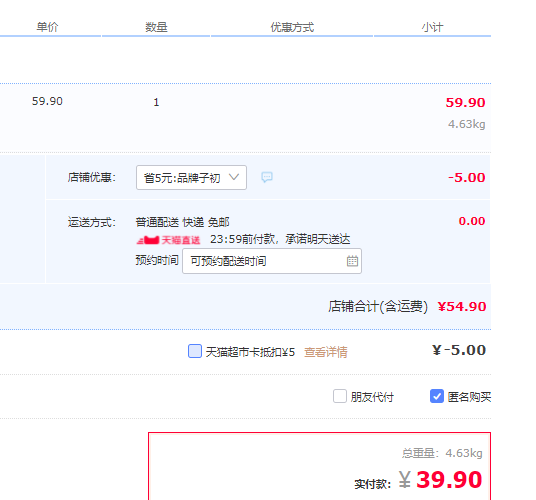The height and width of the screenshot is (500, 536).
Task: Expand the 省5元:品牌子初 discount dropdown
Action: [x=191, y=177]
